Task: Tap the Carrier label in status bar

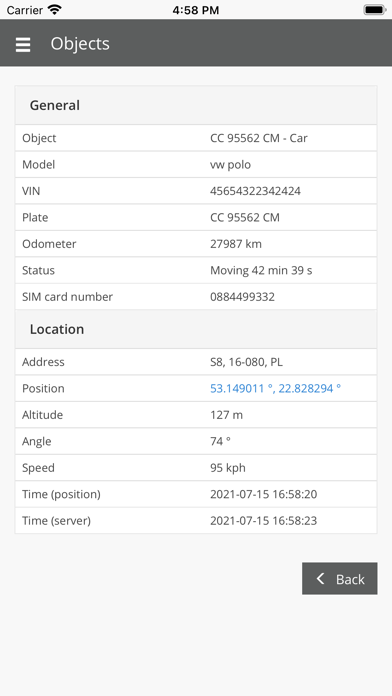Action: point(24,10)
